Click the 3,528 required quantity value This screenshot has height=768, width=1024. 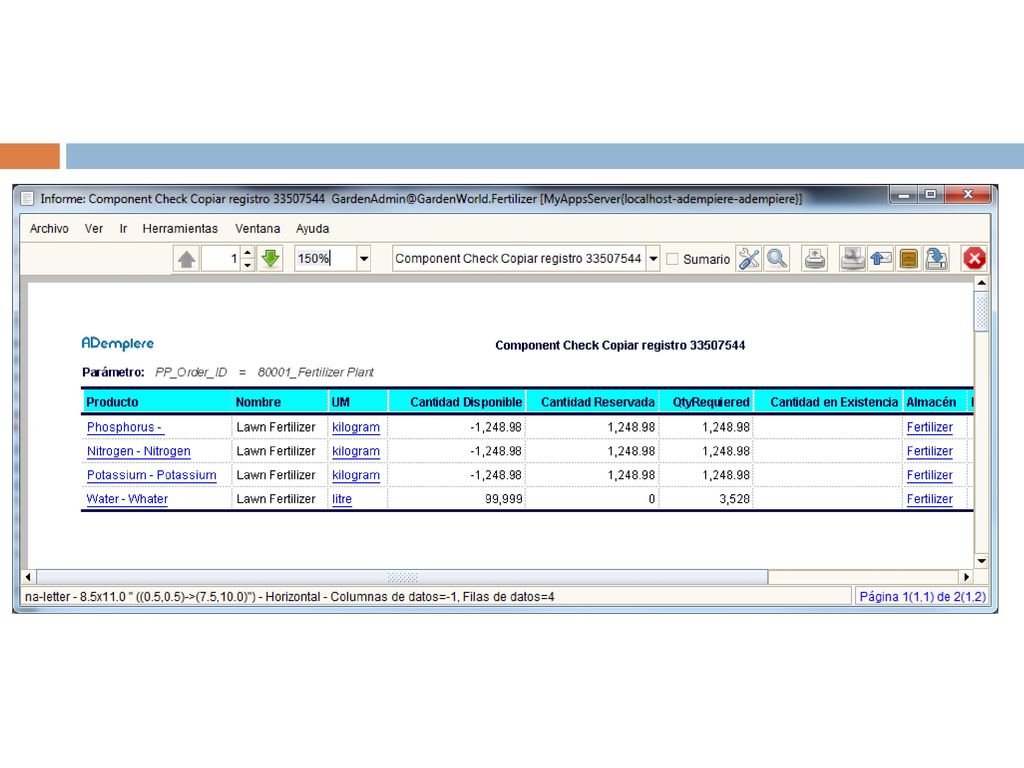click(x=734, y=499)
